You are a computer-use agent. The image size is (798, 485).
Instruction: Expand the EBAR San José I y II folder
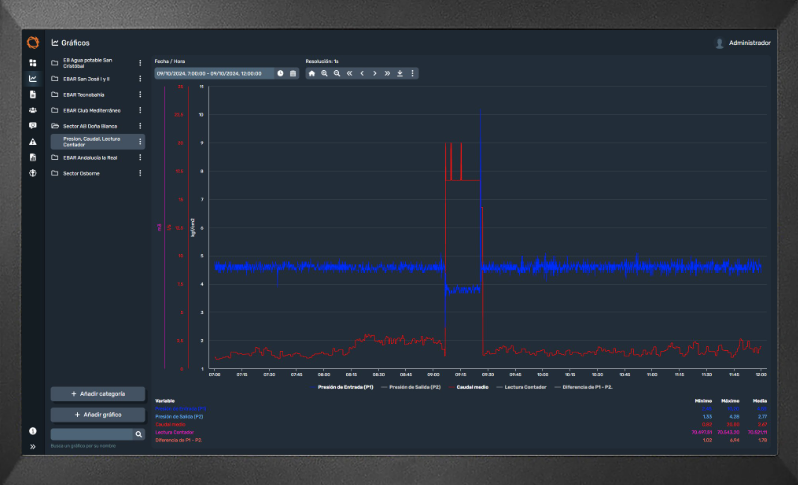click(86, 79)
